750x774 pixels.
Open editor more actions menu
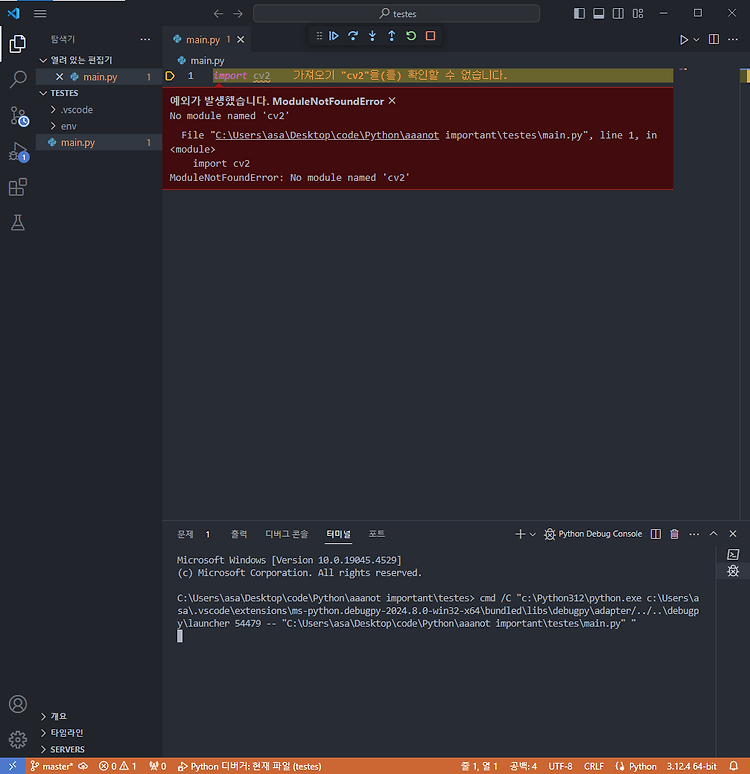733,39
